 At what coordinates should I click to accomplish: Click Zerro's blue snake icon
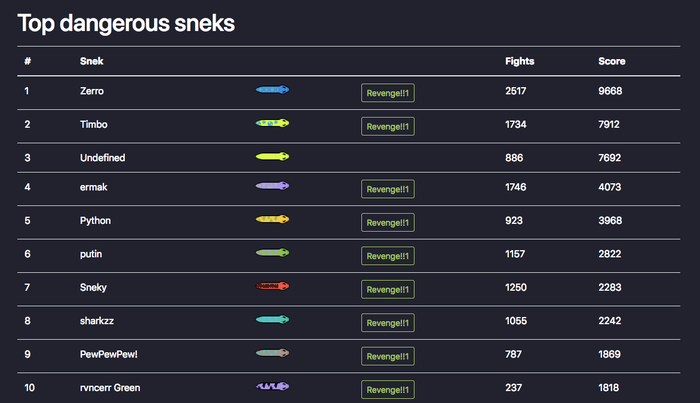click(x=273, y=90)
